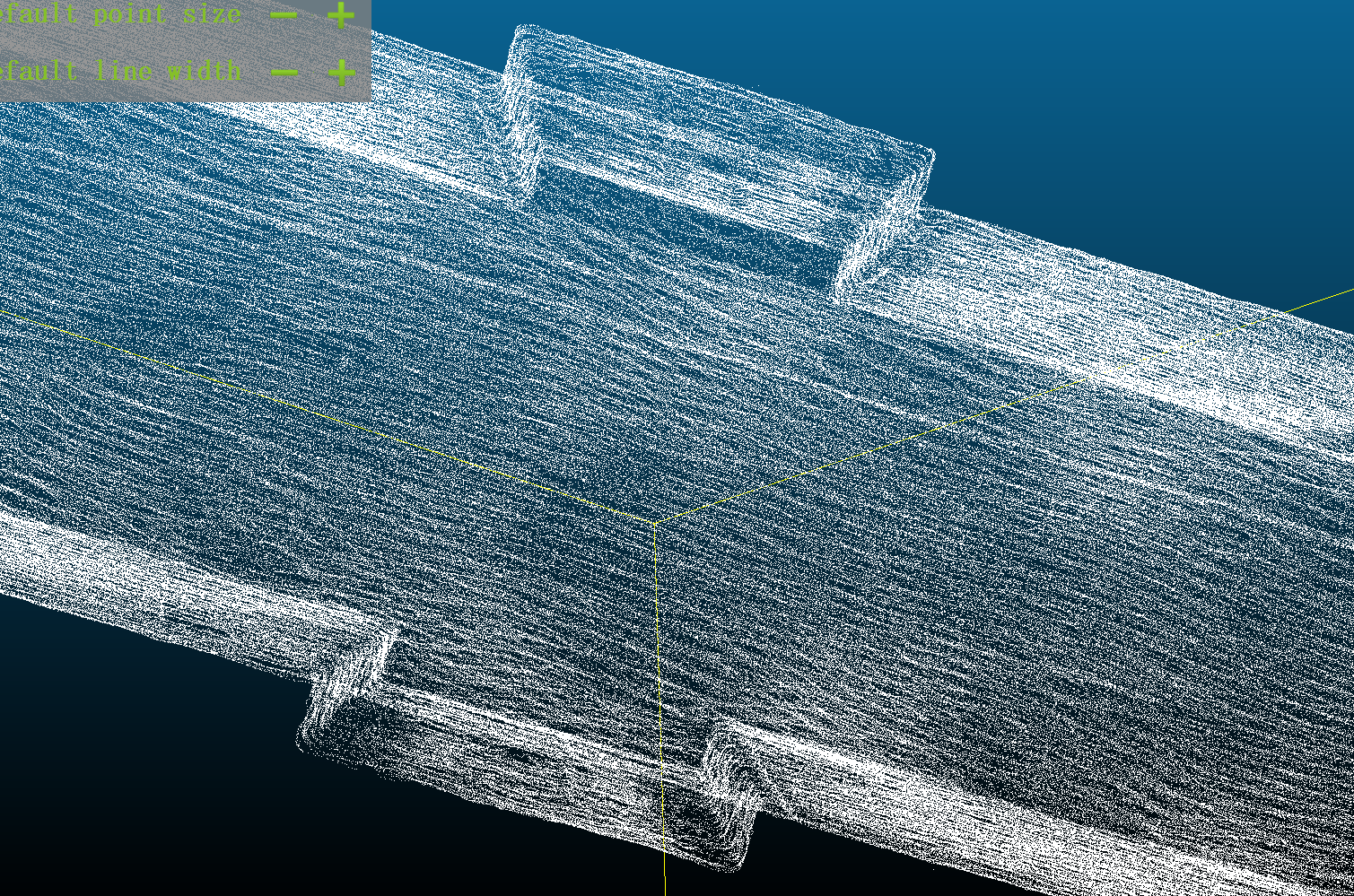
Task: Increase default point size with plus
Action: [341, 15]
